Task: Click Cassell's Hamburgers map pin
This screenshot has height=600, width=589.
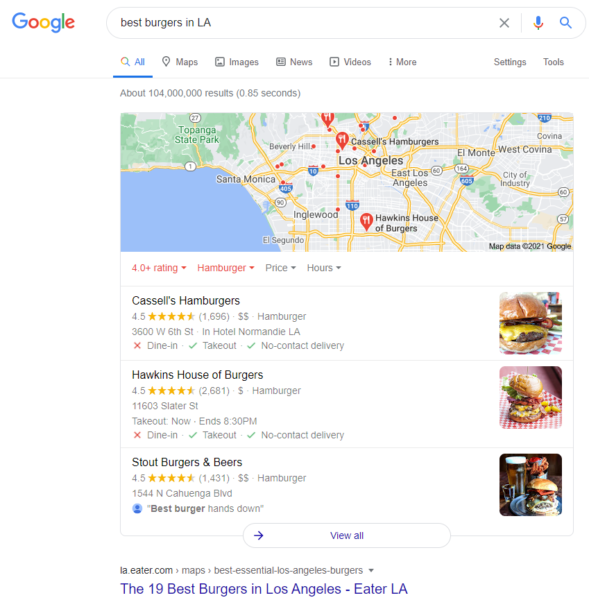Action: click(x=342, y=140)
